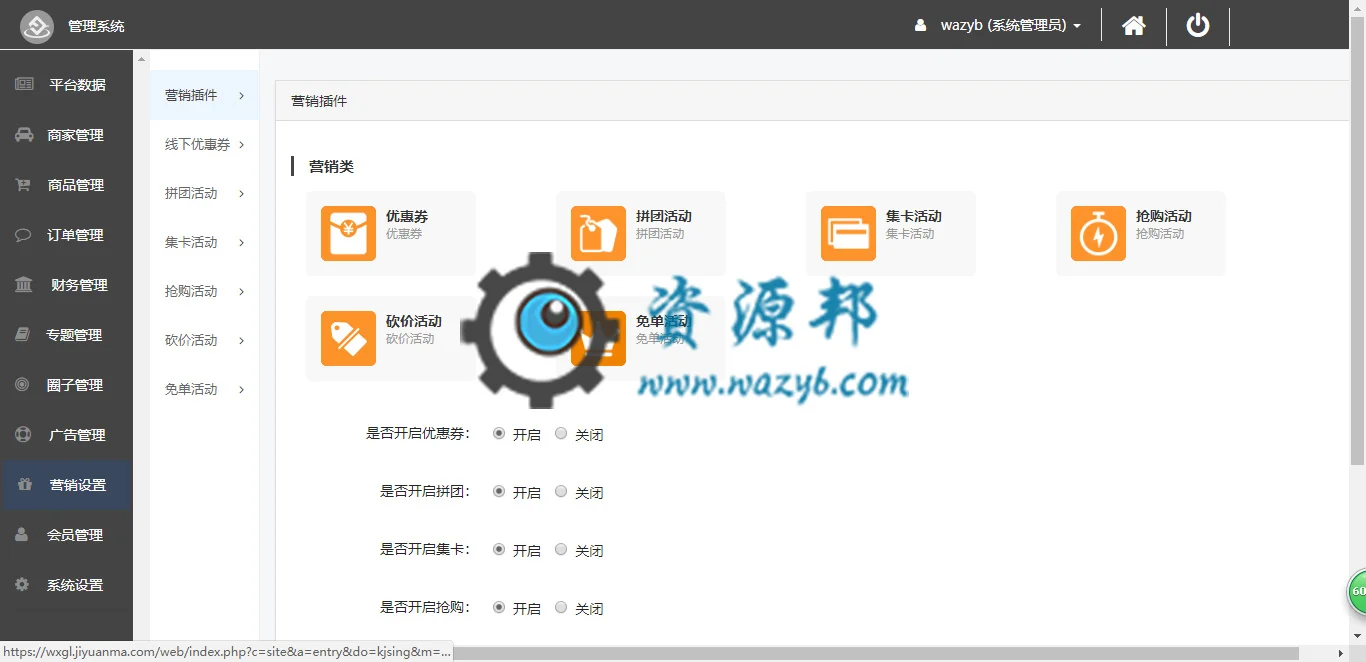This screenshot has height=662, width=1366.
Task: Open the 平台数据 sidebar menu
Action: 66,85
